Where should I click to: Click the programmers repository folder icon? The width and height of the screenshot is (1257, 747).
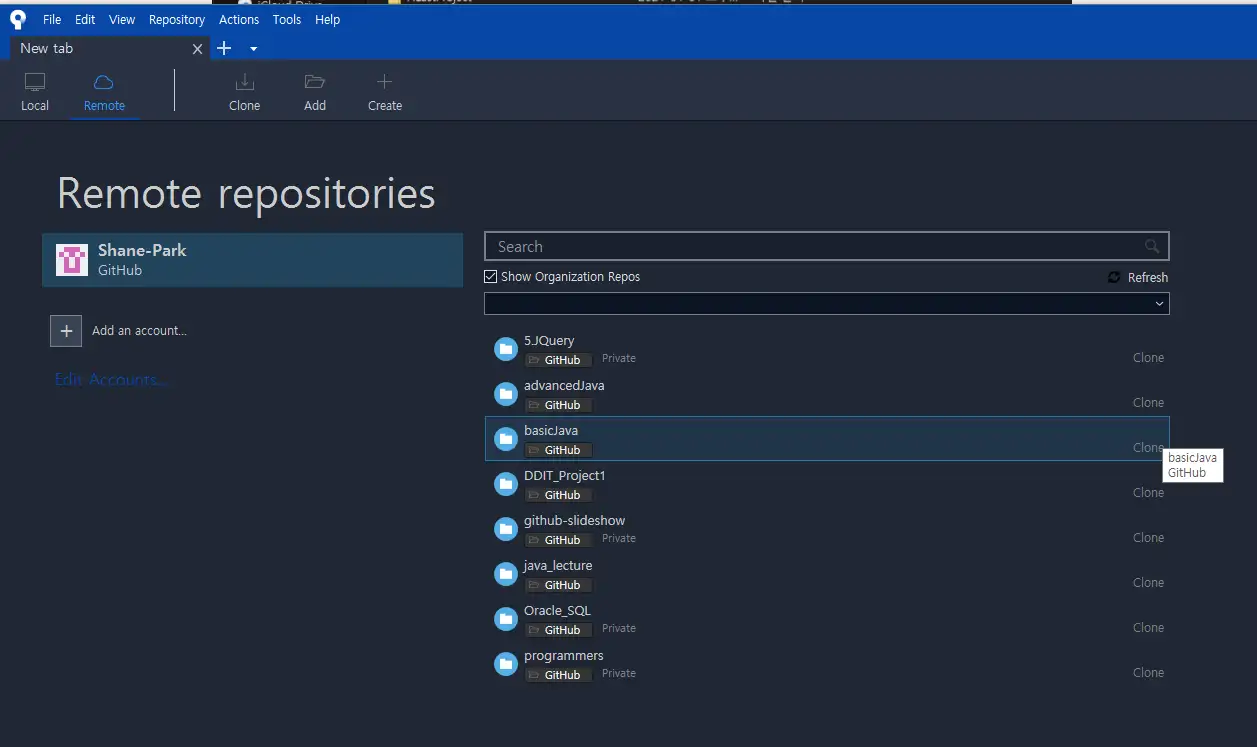tap(506, 664)
